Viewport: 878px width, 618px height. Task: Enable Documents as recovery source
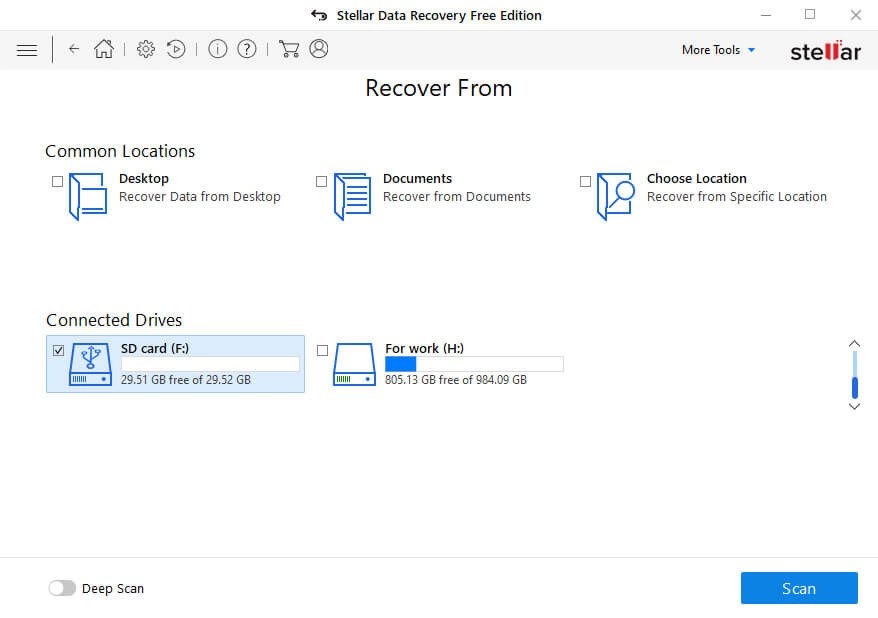(321, 182)
